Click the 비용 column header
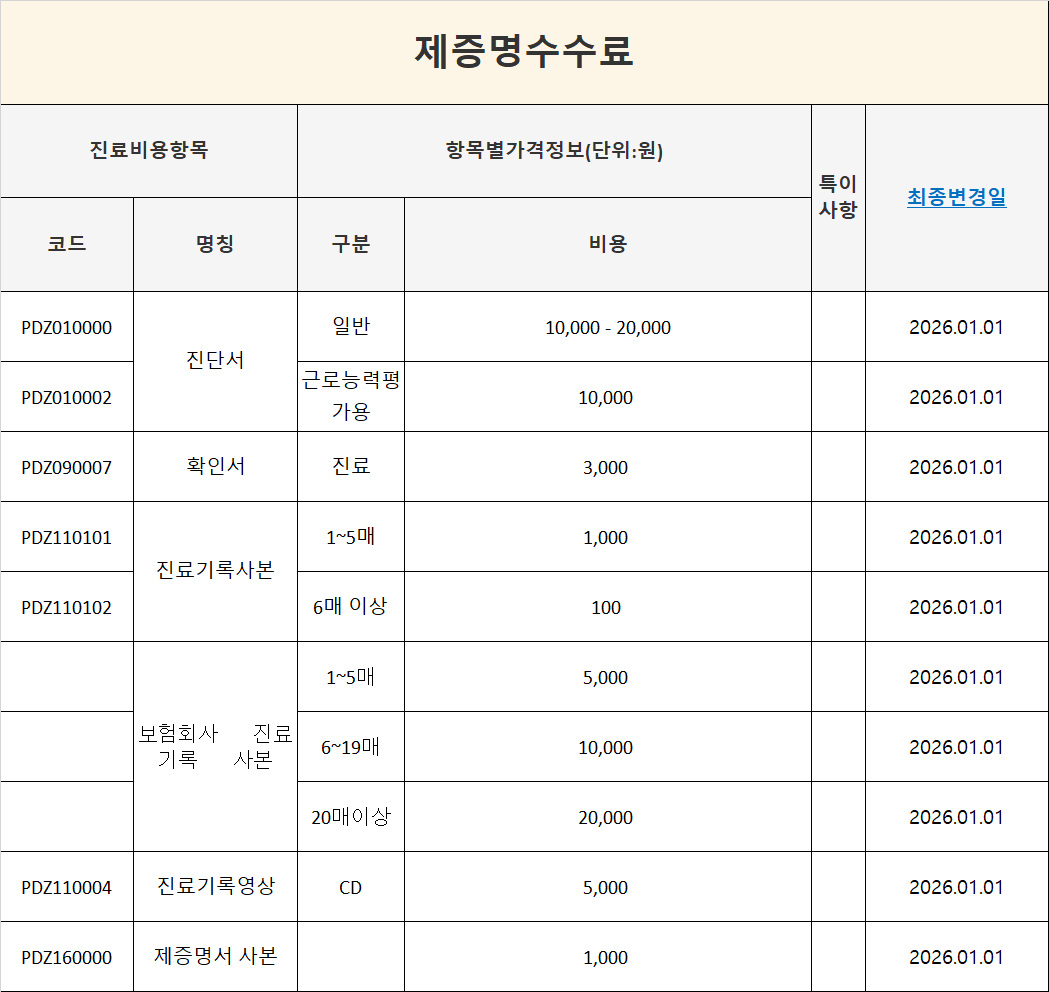Image resolution: width=1049 pixels, height=992 pixels. pos(607,244)
